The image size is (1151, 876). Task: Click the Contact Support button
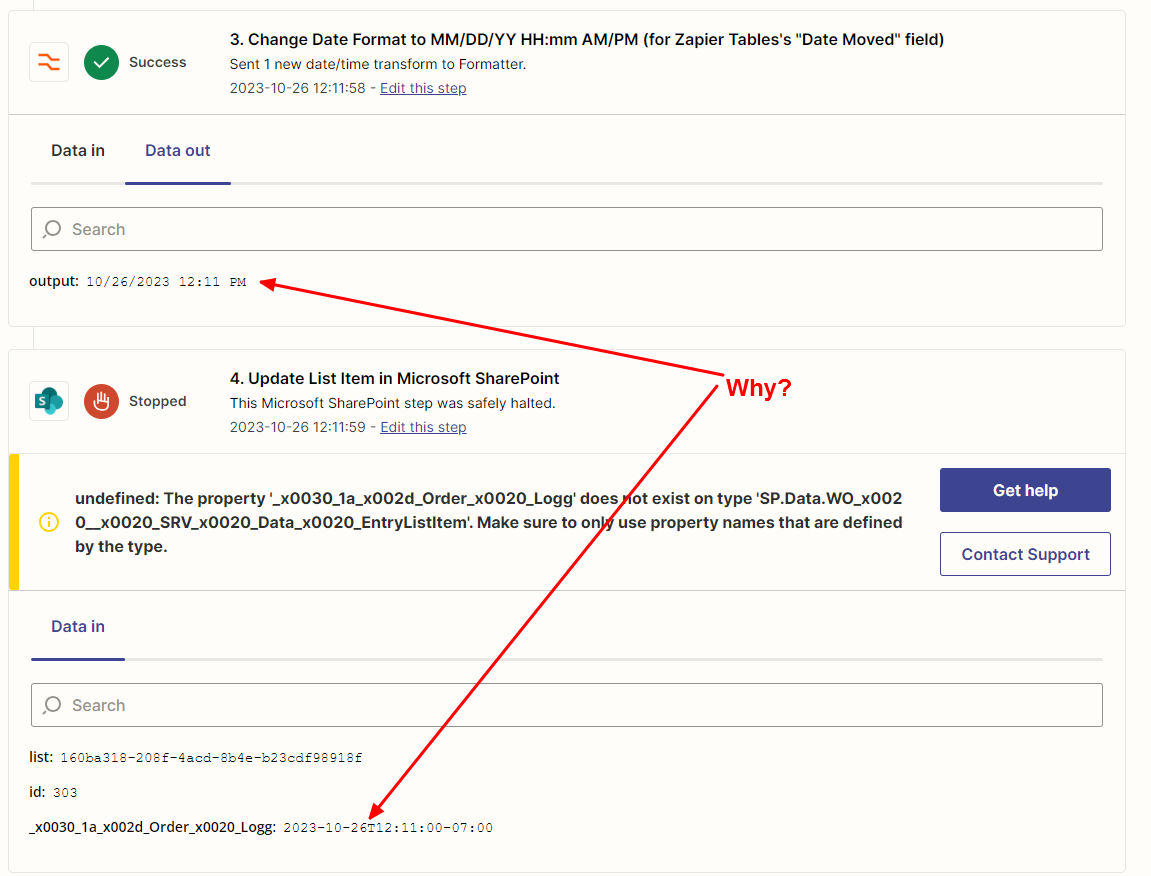click(1025, 554)
